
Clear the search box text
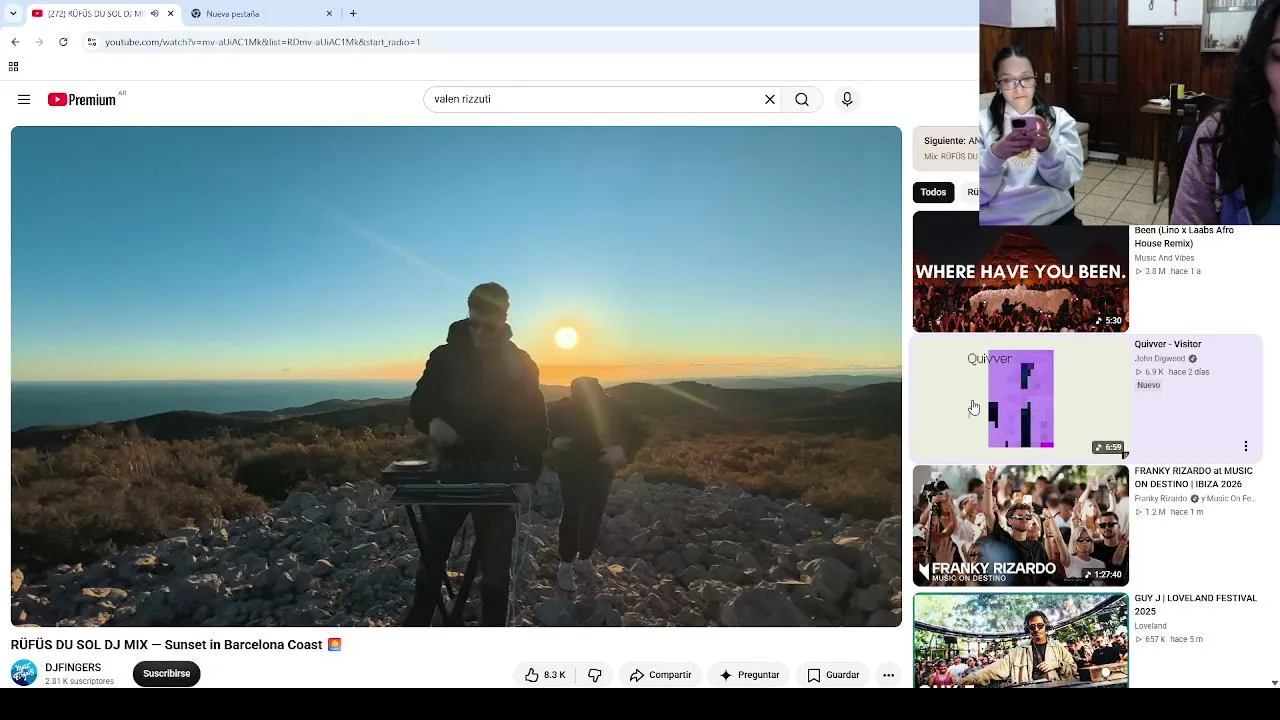(x=770, y=99)
